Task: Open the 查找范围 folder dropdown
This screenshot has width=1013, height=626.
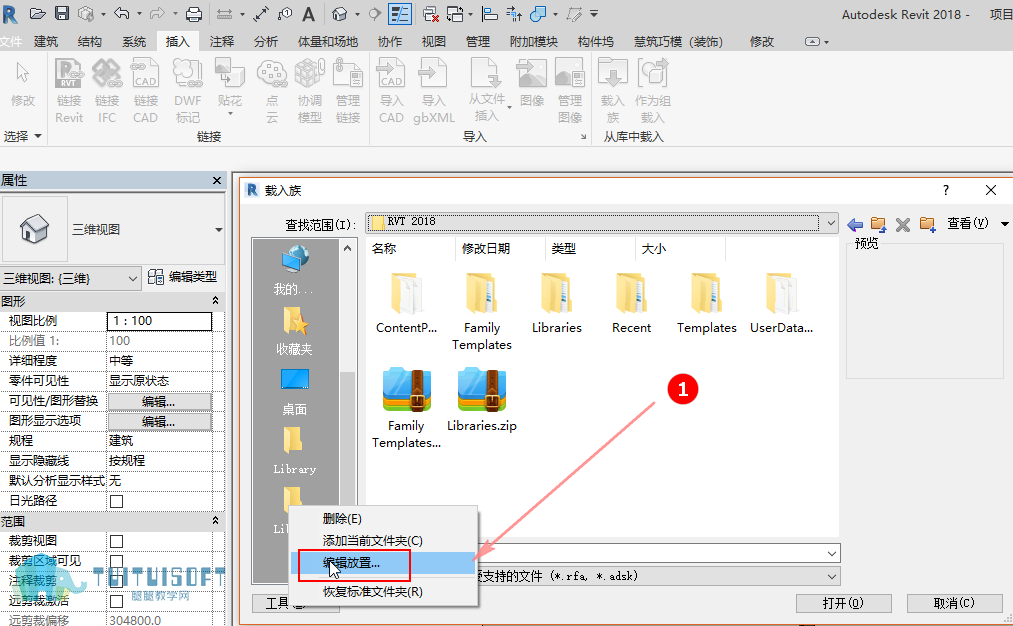Action: coord(831,223)
